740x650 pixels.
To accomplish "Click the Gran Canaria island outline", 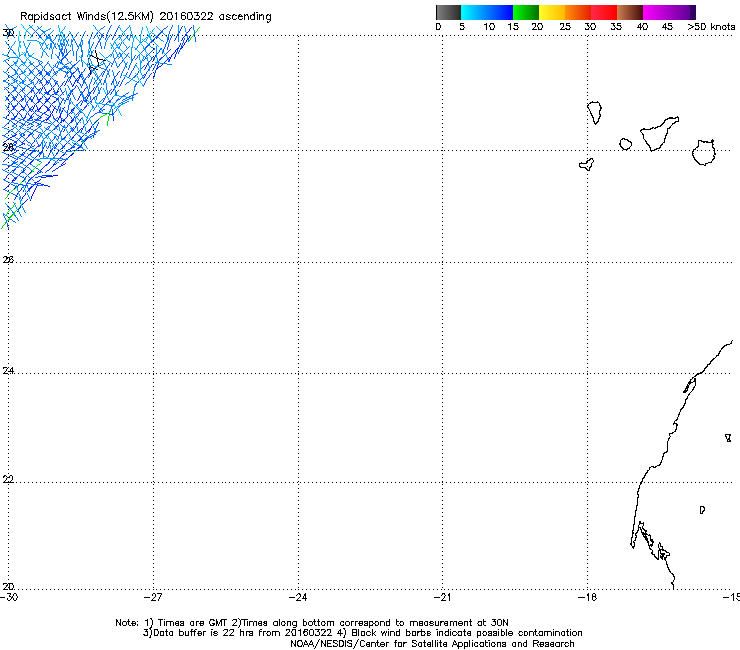I will click(704, 152).
